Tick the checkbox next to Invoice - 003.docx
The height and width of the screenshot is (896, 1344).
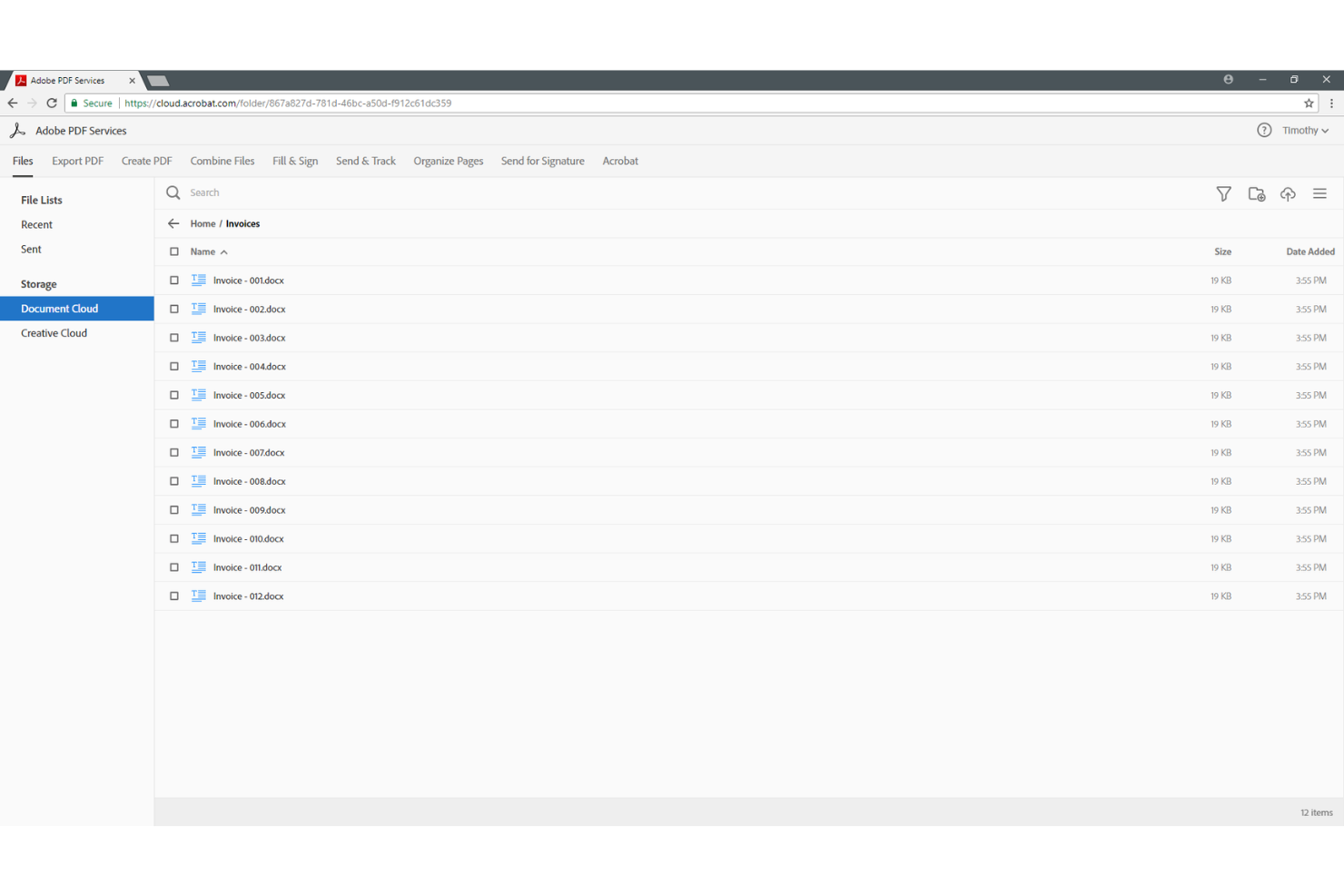point(173,337)
